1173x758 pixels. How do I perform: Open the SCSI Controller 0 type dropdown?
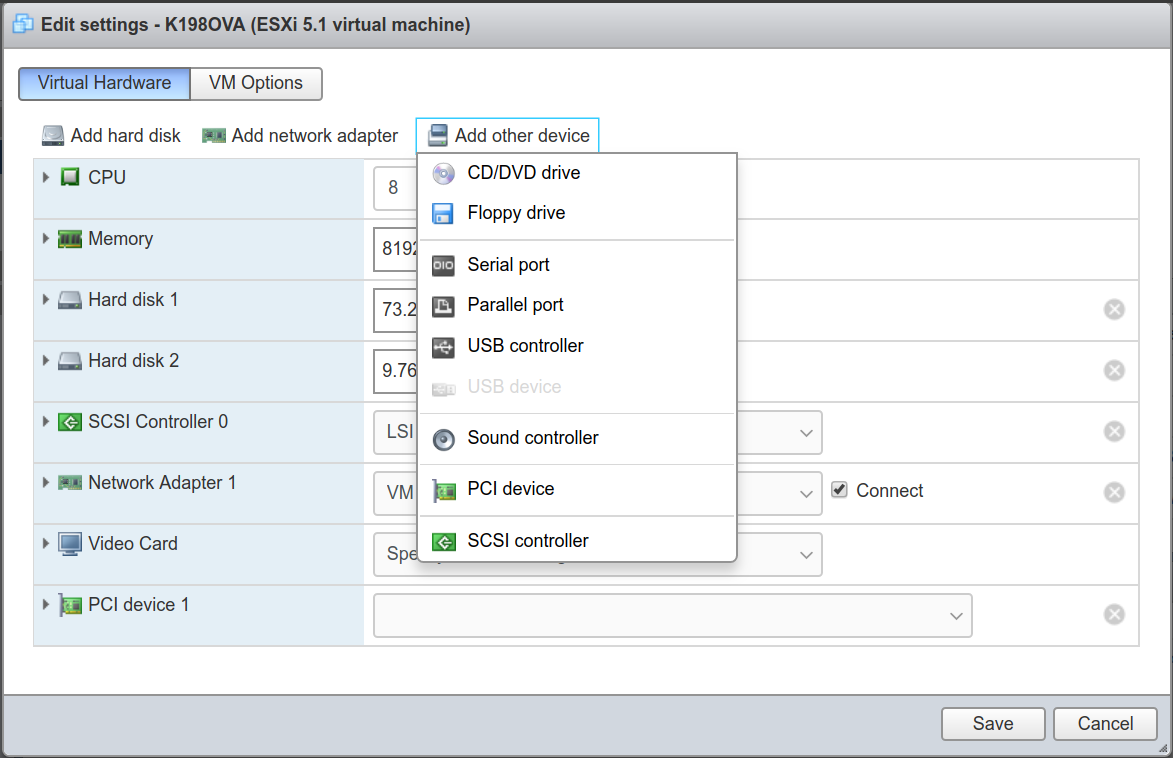click(x=806, y=432)
